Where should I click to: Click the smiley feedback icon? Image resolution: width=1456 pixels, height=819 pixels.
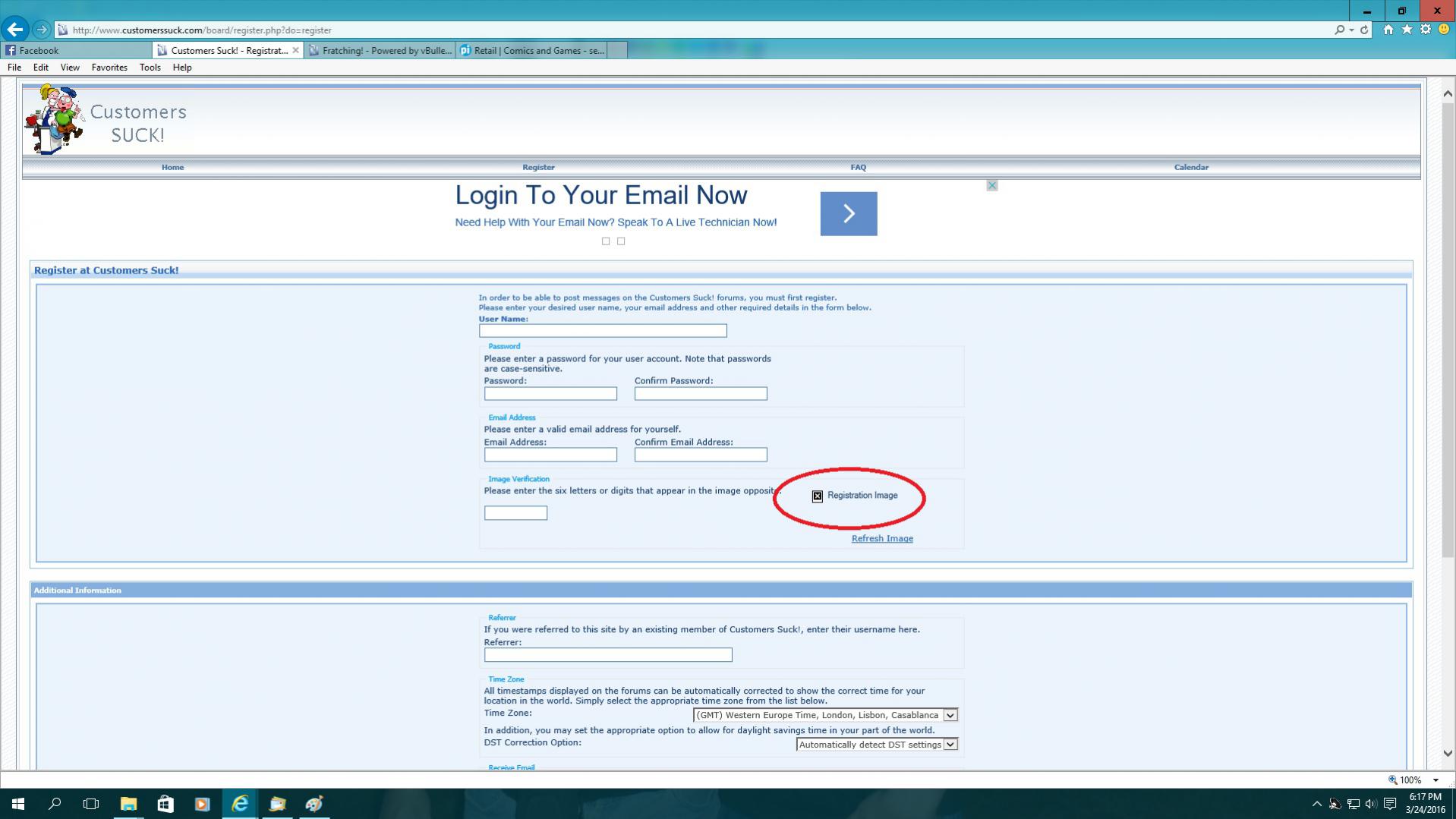click(1443, 30)
